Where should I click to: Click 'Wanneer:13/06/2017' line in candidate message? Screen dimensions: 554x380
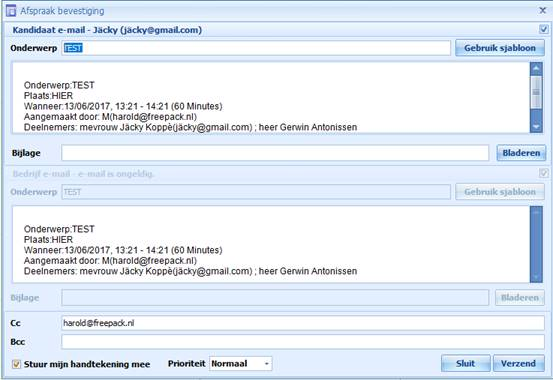tap(123, 106)
